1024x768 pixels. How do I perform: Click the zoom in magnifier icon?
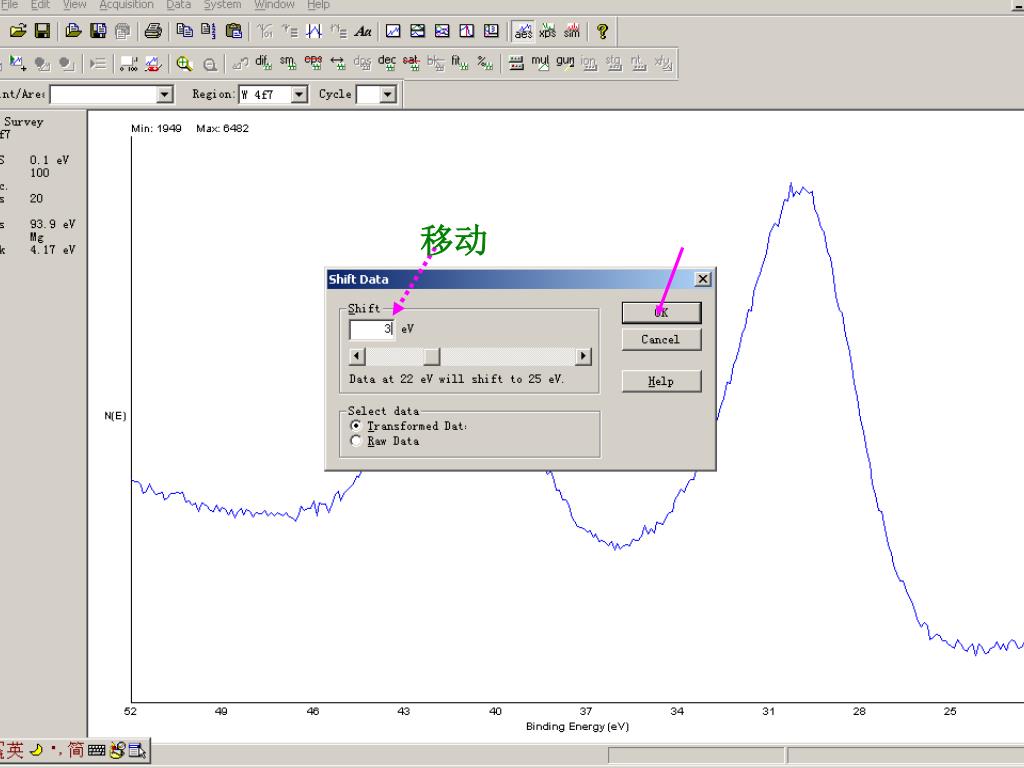pos(184,63)
